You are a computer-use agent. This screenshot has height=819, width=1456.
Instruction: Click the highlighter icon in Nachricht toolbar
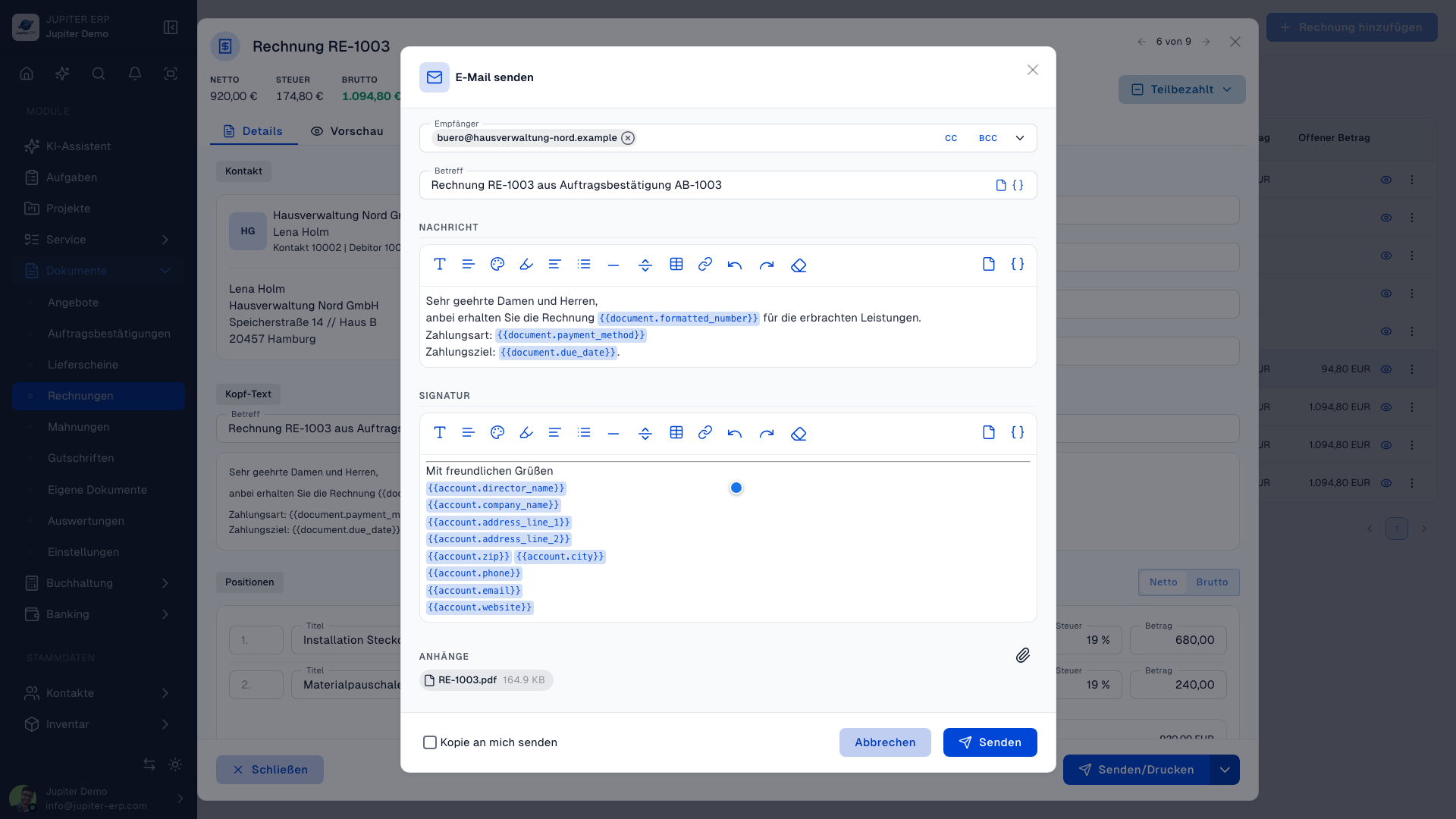(526, 264)
